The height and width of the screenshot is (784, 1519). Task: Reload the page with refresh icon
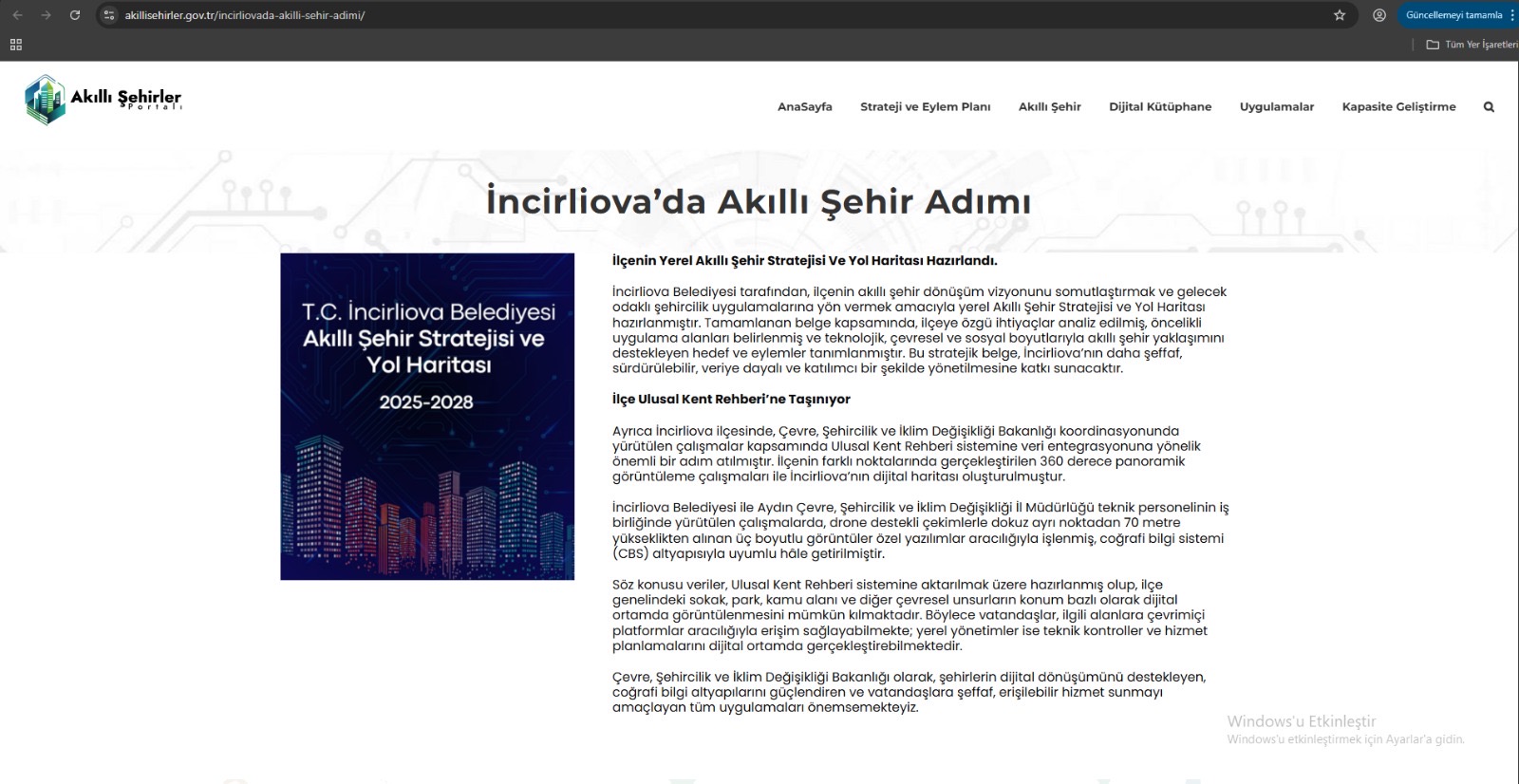75,15
